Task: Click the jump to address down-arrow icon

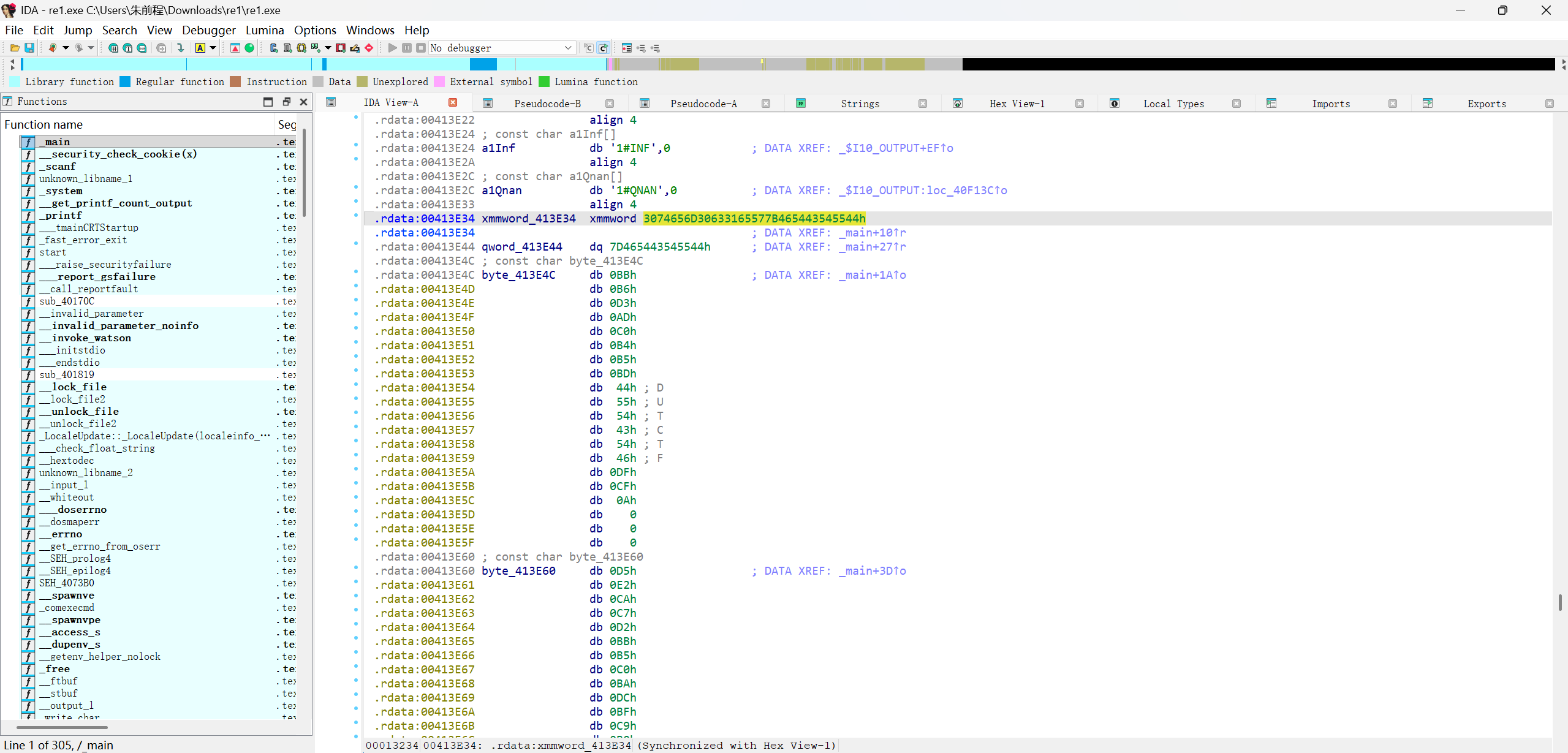Action: pyautogui.click(x=180, y=48)
